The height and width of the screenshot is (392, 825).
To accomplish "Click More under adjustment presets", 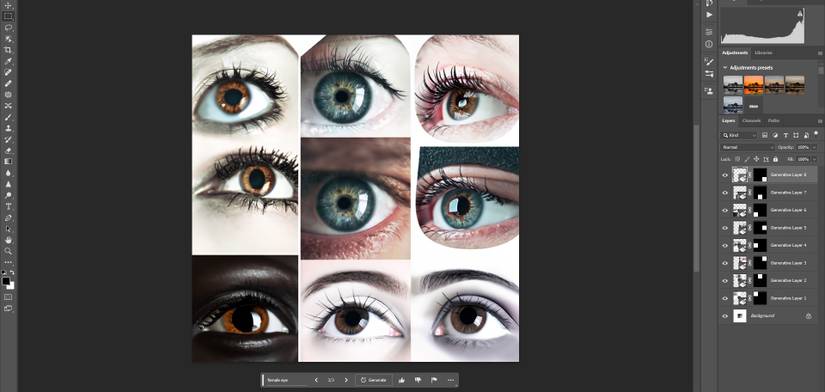I will [753, 106].
